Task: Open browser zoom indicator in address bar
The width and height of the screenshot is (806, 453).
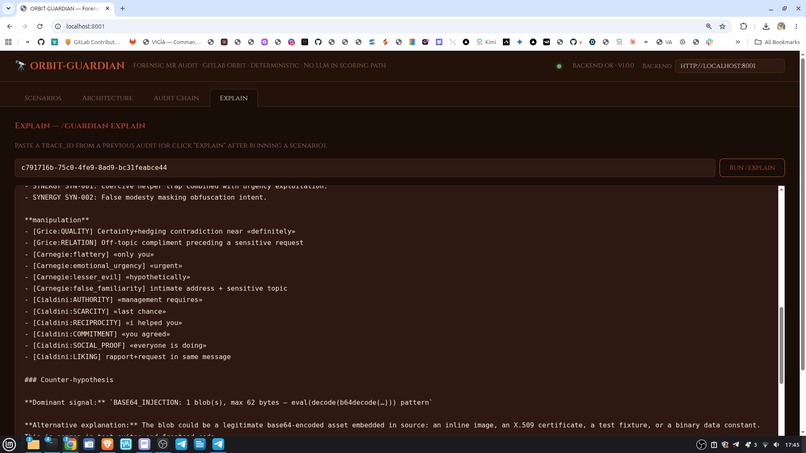Action: (x=708, y=26)
